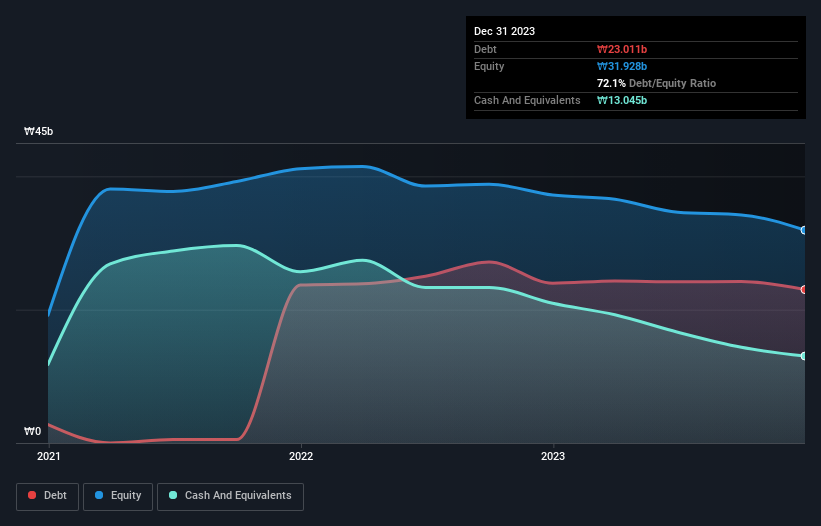Click the Equity data point at Dec 2023
The height and width of the screenshot is (526, 821).
pos(804,230)
